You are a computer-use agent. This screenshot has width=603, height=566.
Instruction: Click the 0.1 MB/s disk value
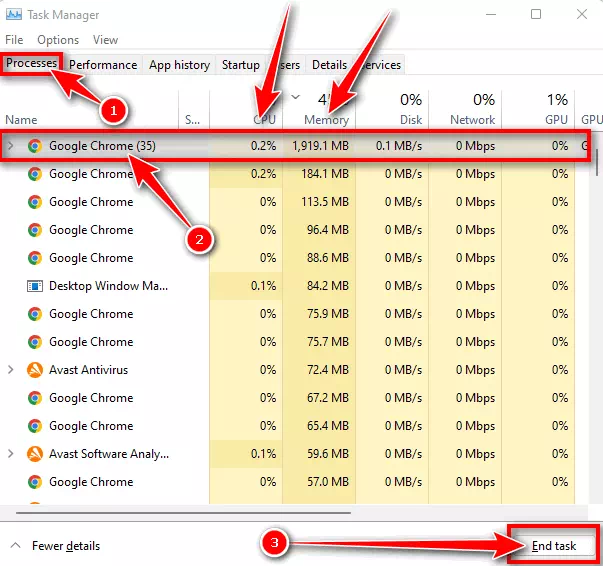(x=399, y=146)
